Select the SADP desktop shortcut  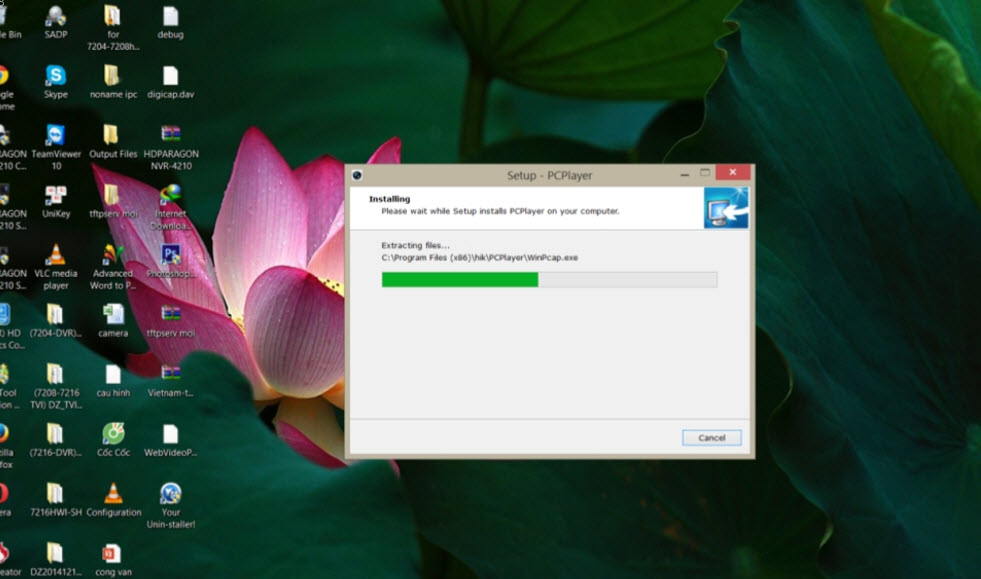pos(56,17)
